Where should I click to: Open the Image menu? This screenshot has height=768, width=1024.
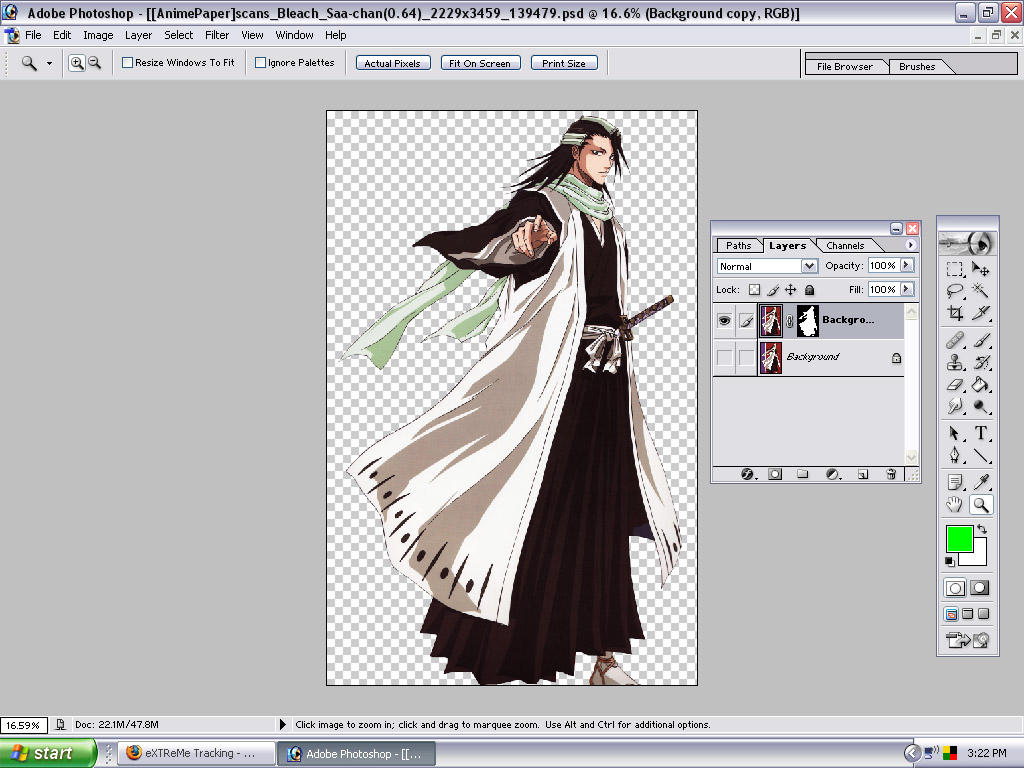pos(98,35)
